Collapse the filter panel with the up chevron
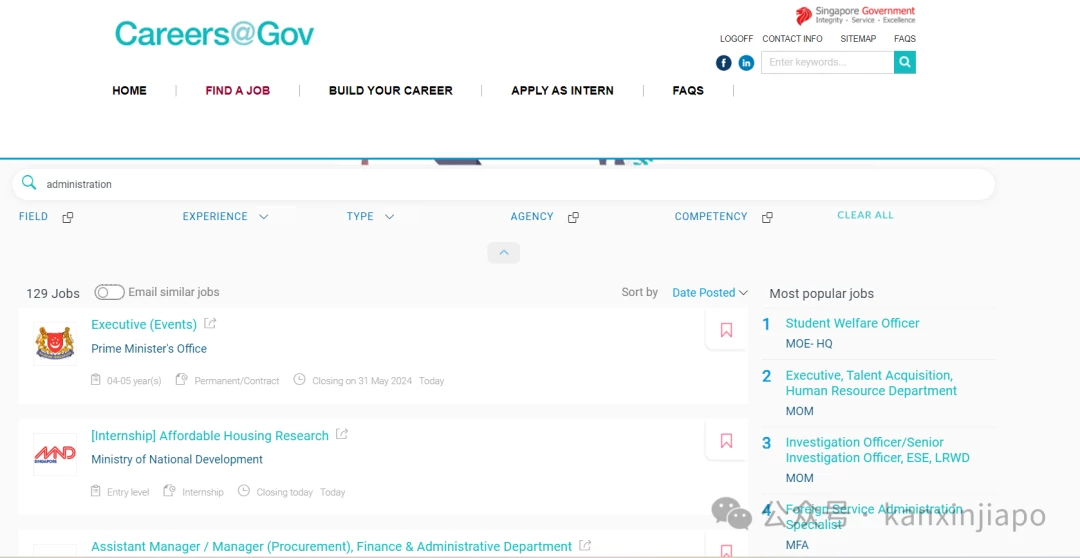 tap(503, 253)
